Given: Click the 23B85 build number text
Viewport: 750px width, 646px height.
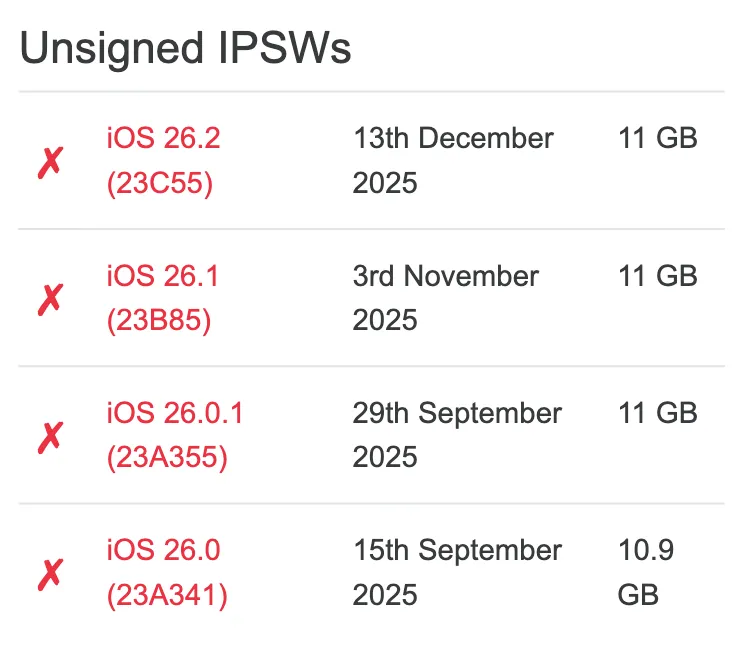Looking at the screenshot, I should click(x=159, y=322).
